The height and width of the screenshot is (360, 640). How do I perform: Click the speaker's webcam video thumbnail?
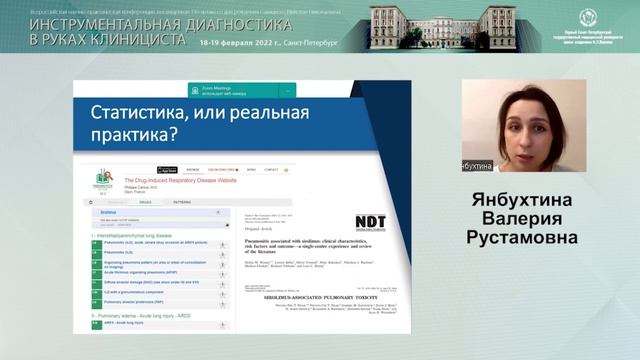coord(524,126)
